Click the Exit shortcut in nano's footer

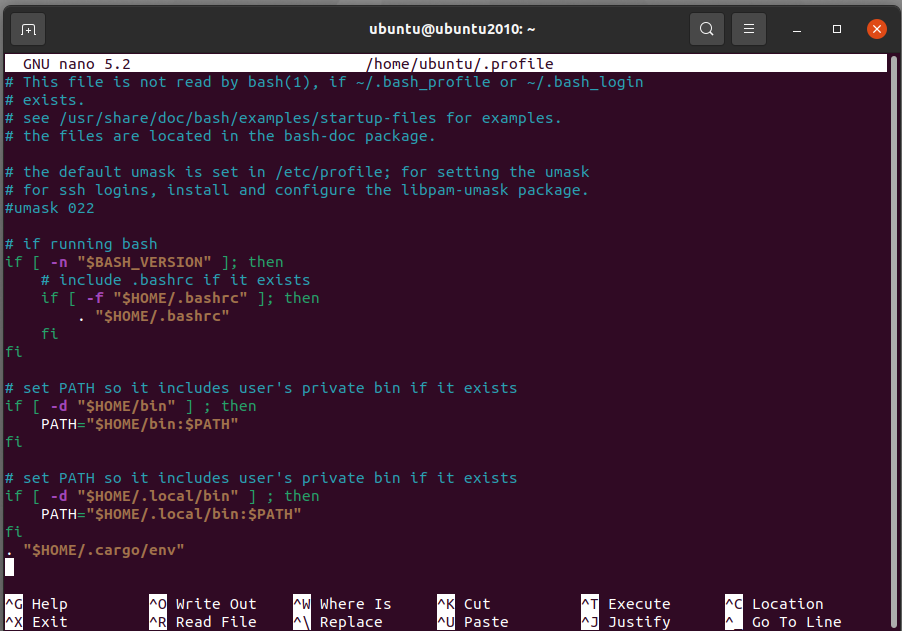coord(50,621)
